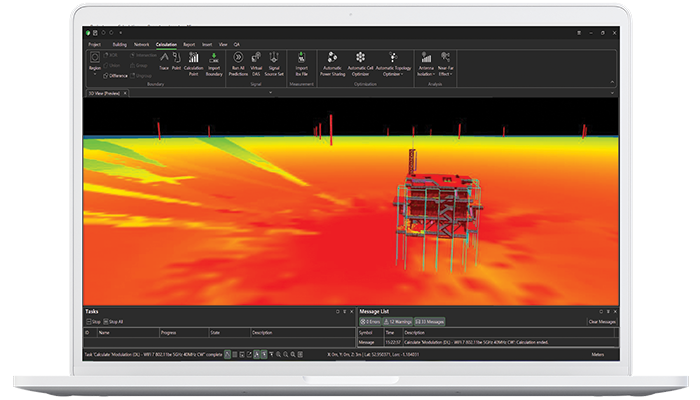
Task: Click Import ibx File
Action: (x=301, y=64)
